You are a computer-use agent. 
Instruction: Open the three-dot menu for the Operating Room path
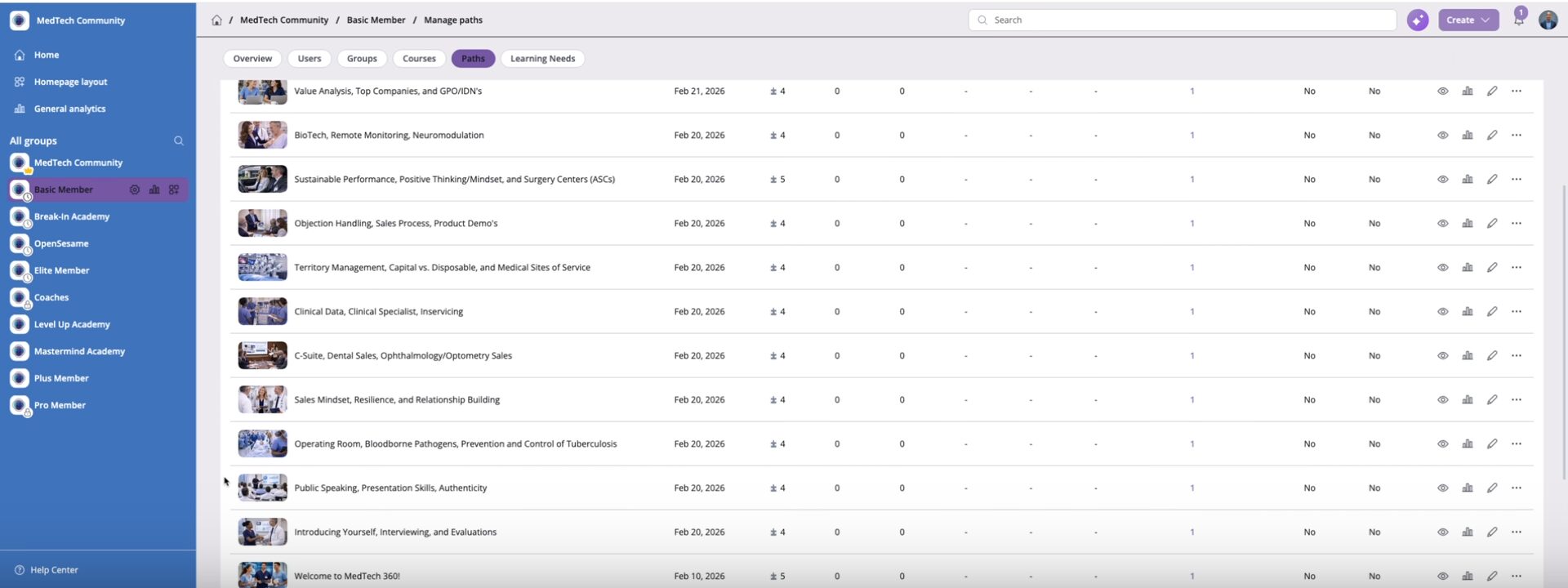tap(1516, 444)
